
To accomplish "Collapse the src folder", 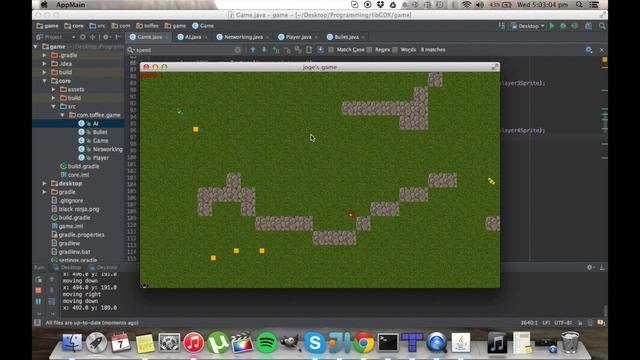I will pos(53,107).
